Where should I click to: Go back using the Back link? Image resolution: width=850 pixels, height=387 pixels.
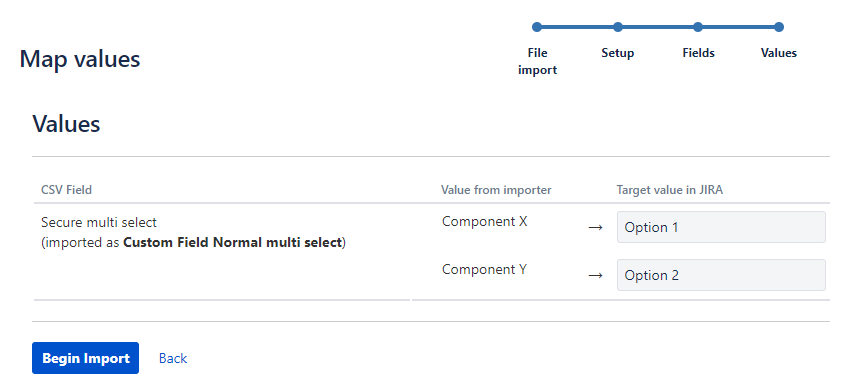pos(173,358)
